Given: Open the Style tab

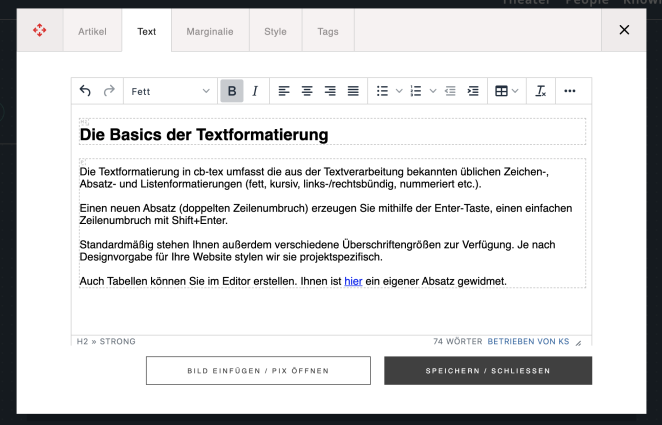Looking at the screenshot, I should click(275, 31).
